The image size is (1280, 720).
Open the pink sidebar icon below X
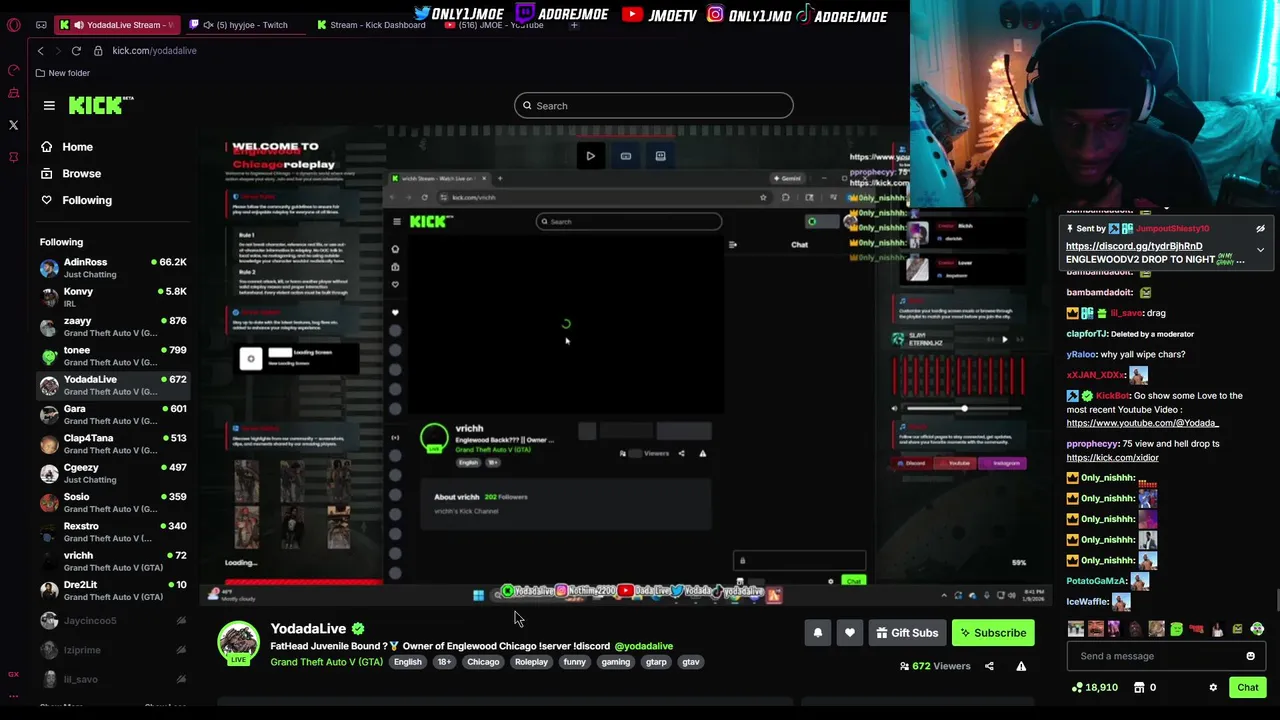13,157
